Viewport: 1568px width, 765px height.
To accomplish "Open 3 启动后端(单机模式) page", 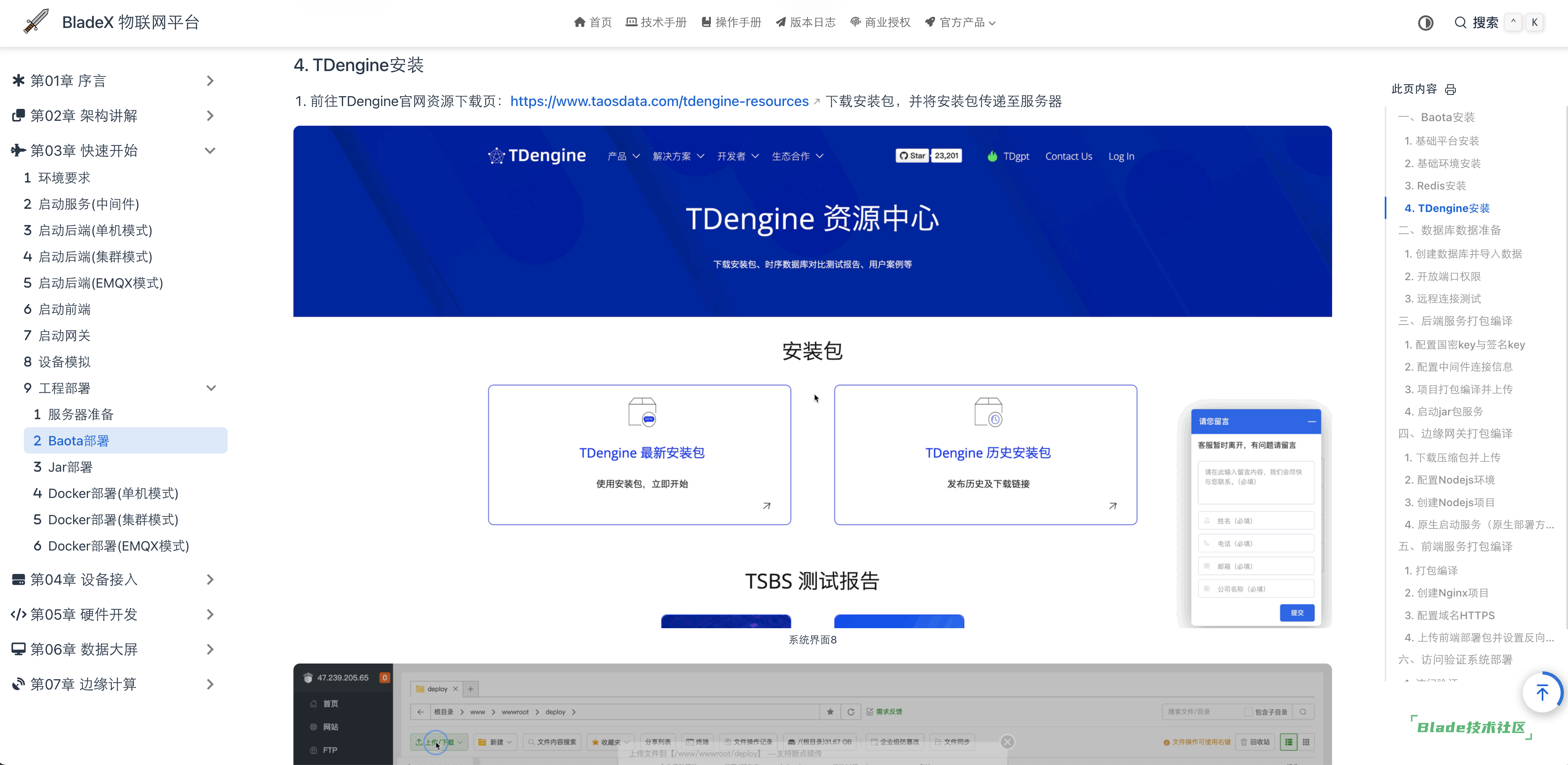I will (88, 230).
